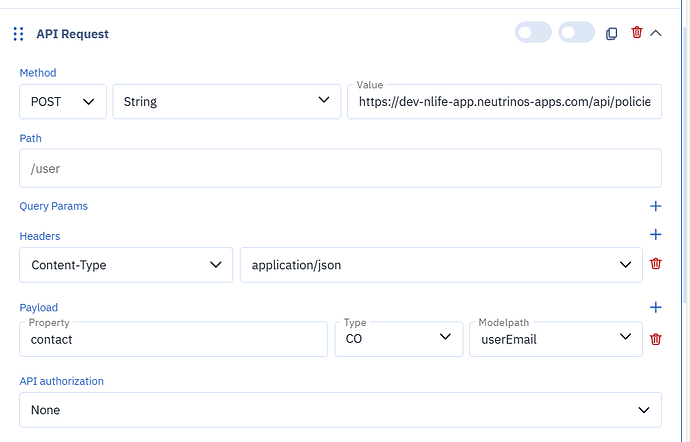Add a new payload property

[x=656, y=307]
